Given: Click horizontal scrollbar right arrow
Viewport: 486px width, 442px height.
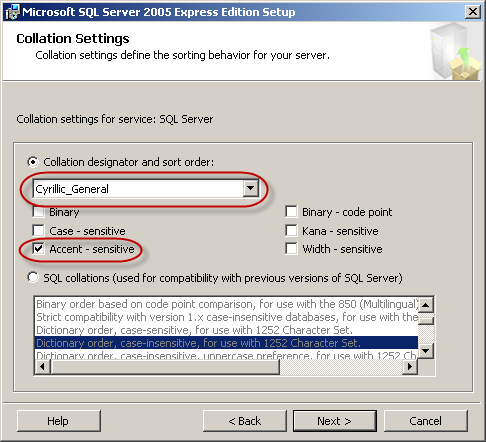Looking at the screenshot, I should pos(410,367).
